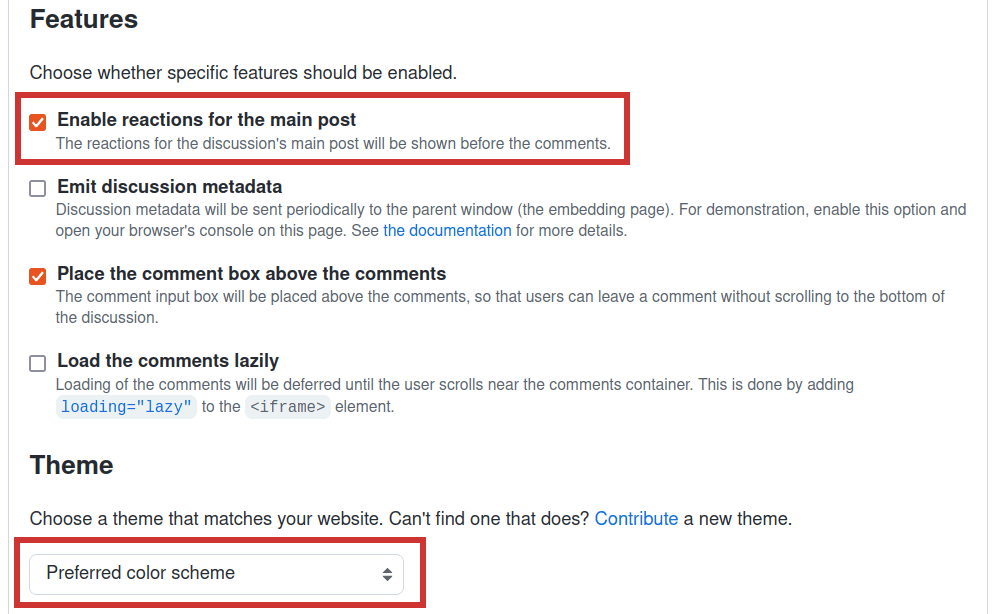Click the "Emit discussion metadata" label text

[x=169, y=187]
